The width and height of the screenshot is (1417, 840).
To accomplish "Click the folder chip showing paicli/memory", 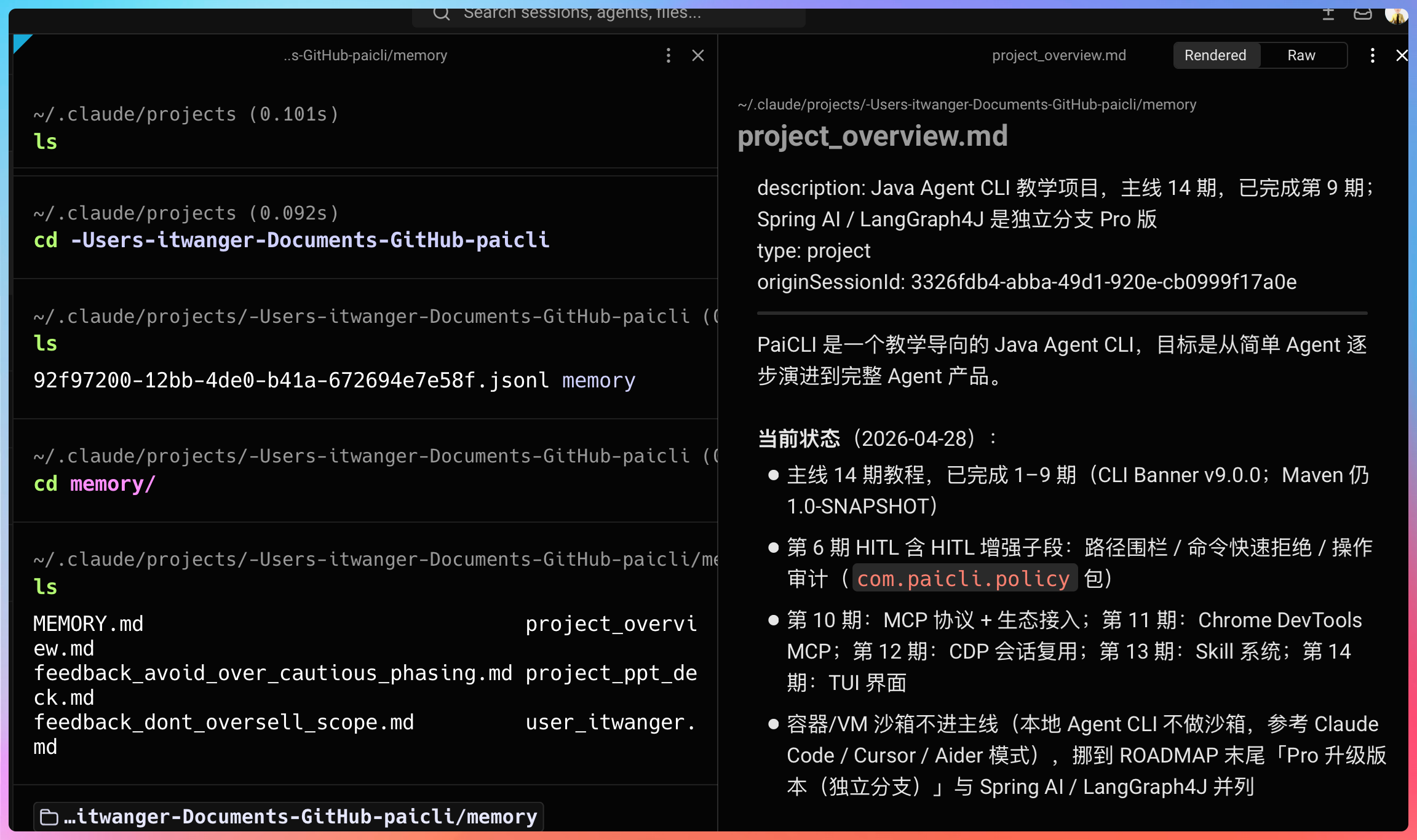I will click(289, 817).
